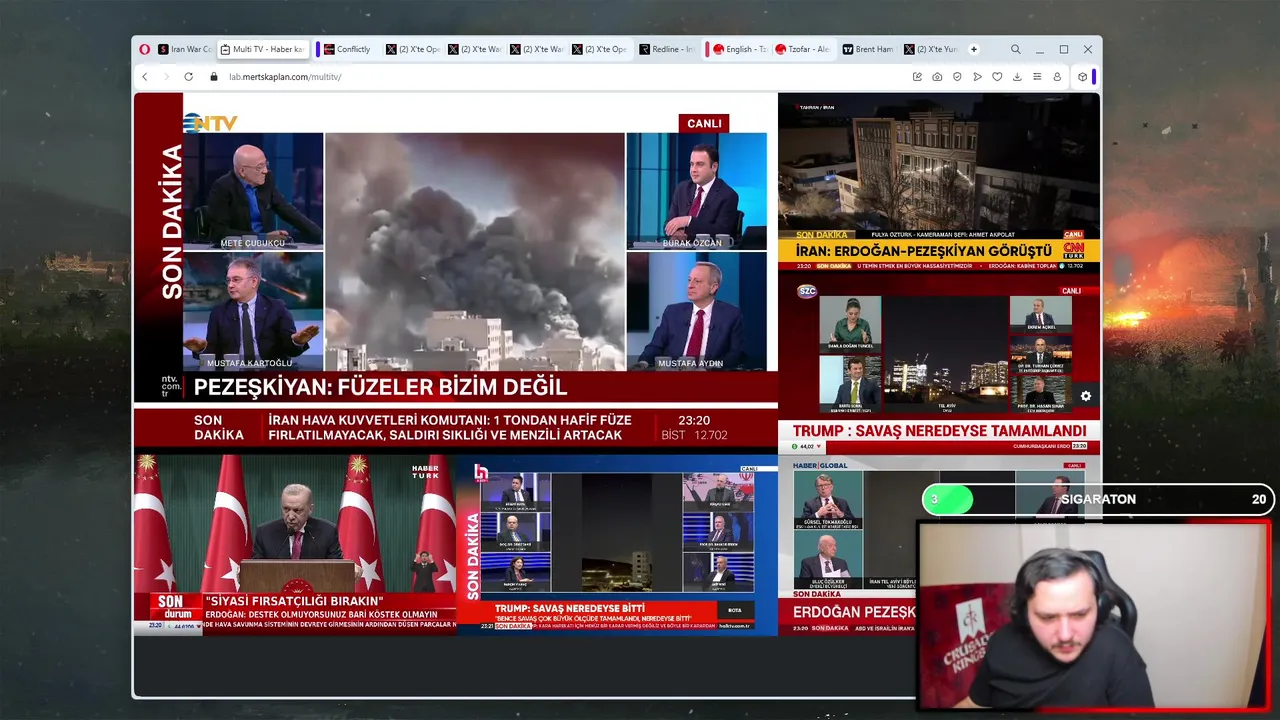This screenshot has height=720, width=1280.
Task: Select the Multi TV - Haber tab
Action: 262,49
